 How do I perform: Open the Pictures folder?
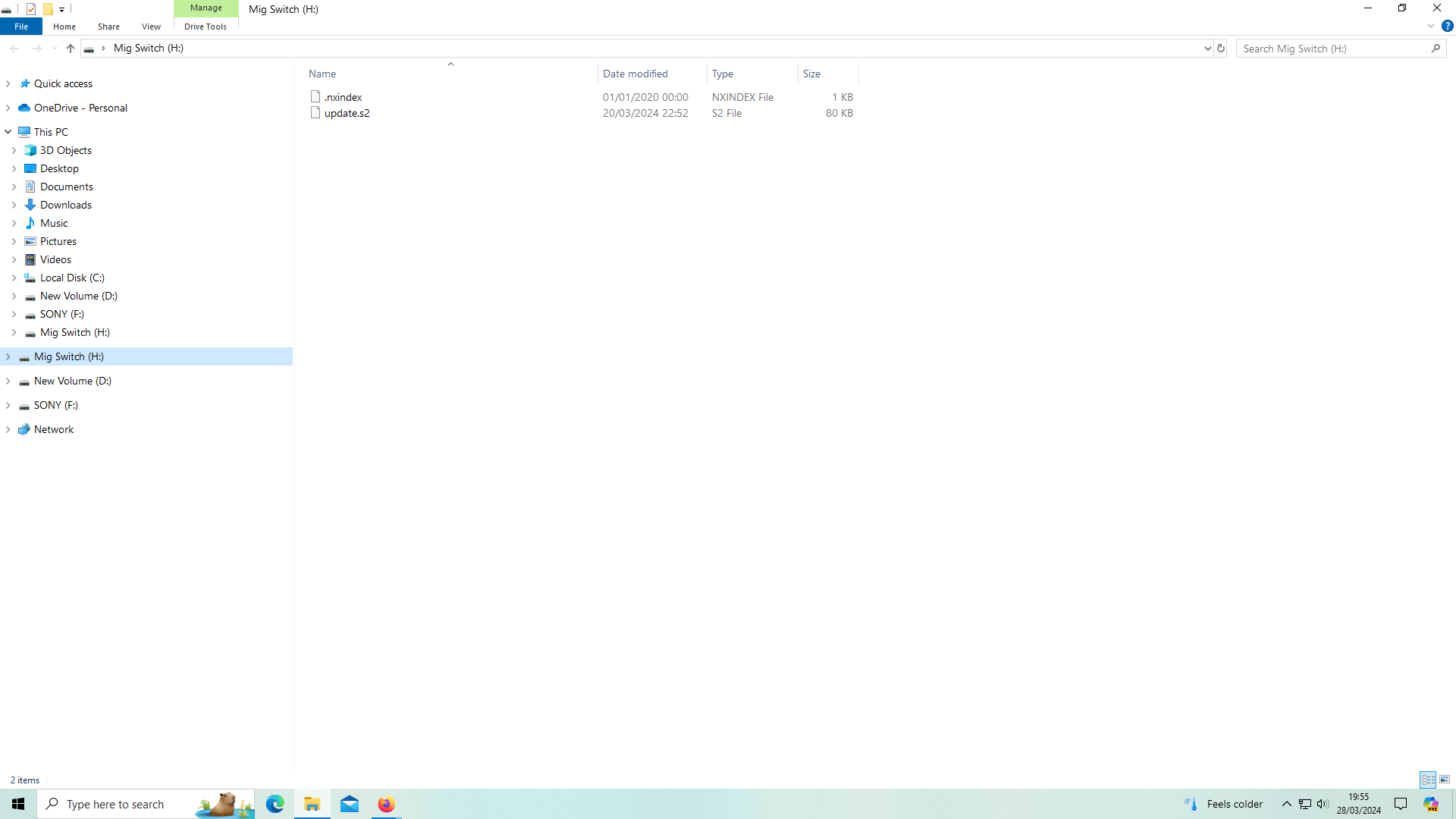58,241
